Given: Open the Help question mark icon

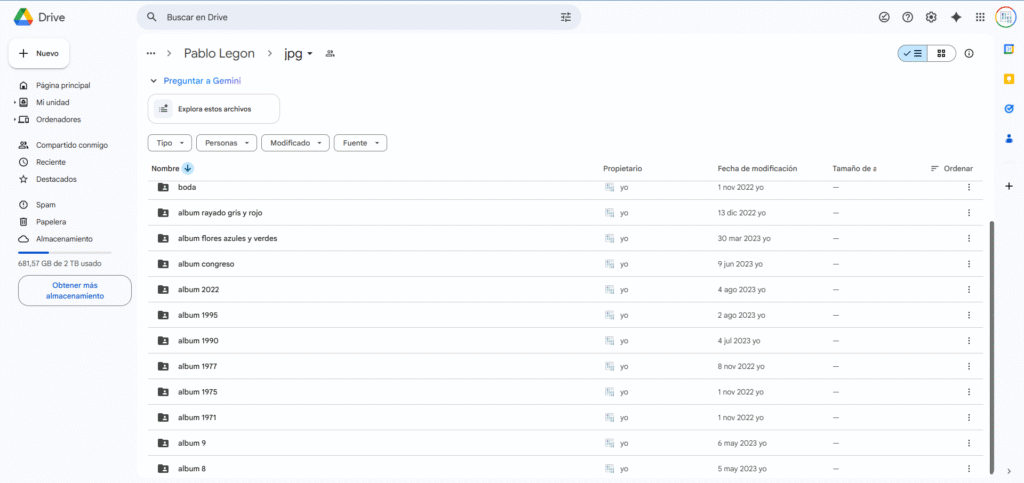Looking at the screenshot, I should tap(908, 18).
